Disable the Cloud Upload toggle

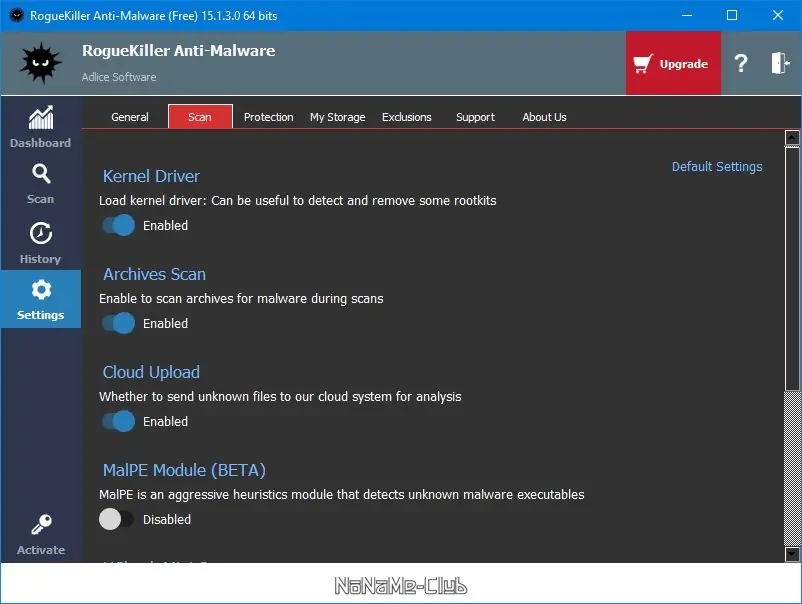tap(118, 421)
